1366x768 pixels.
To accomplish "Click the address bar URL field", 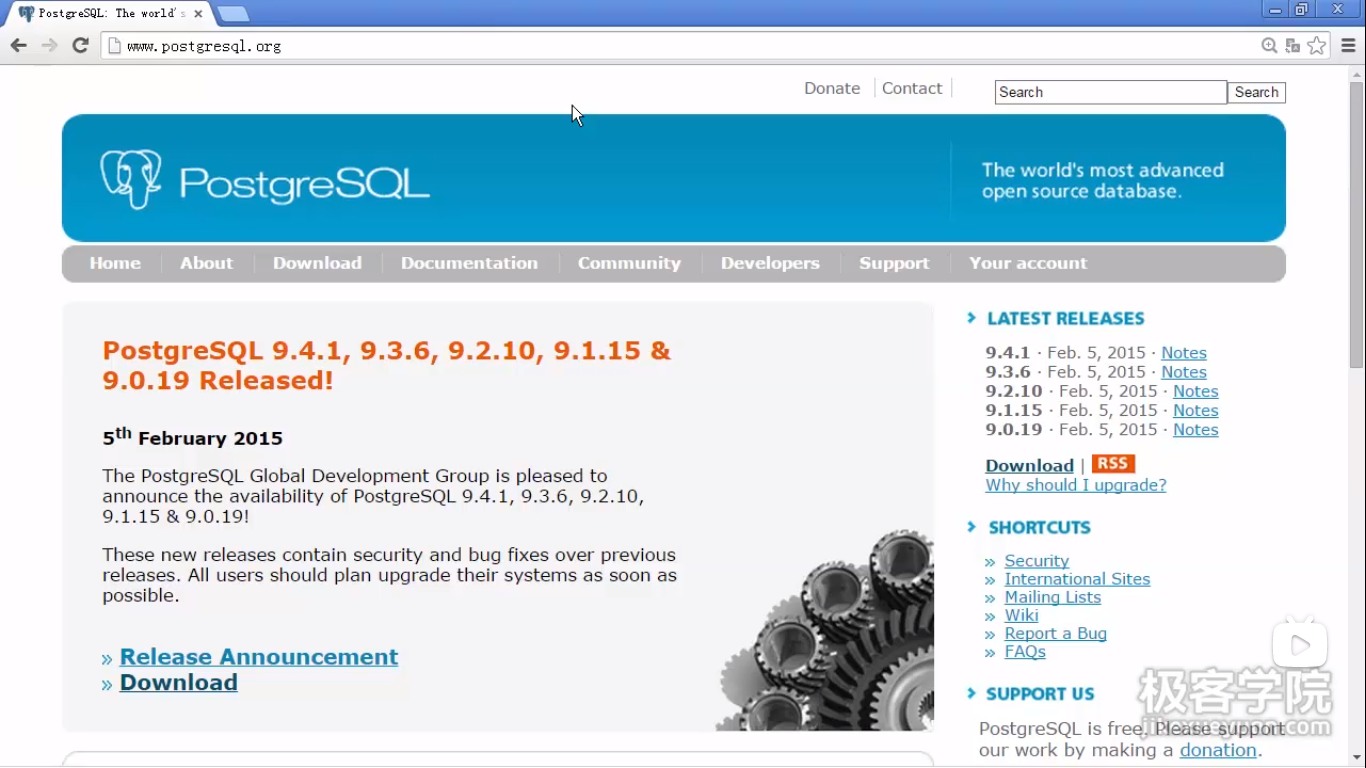I will pos(680,45).
